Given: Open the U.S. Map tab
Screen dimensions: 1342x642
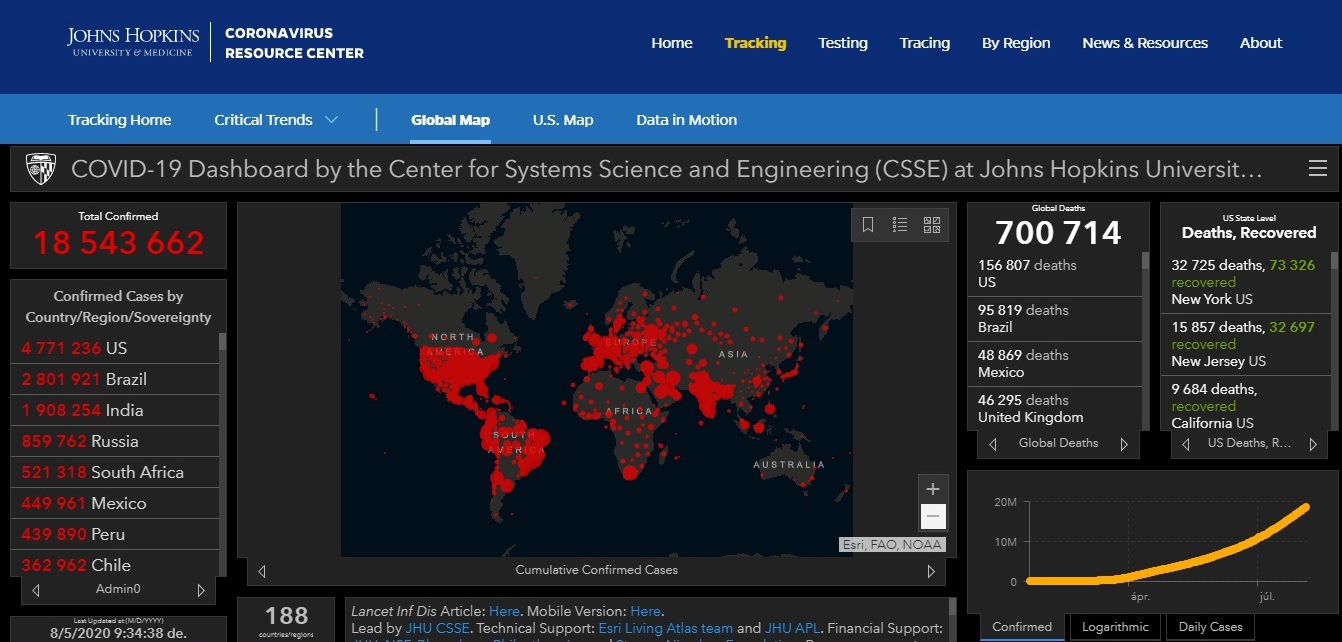Looking at the screenshot, I should [x=563, y=120].
